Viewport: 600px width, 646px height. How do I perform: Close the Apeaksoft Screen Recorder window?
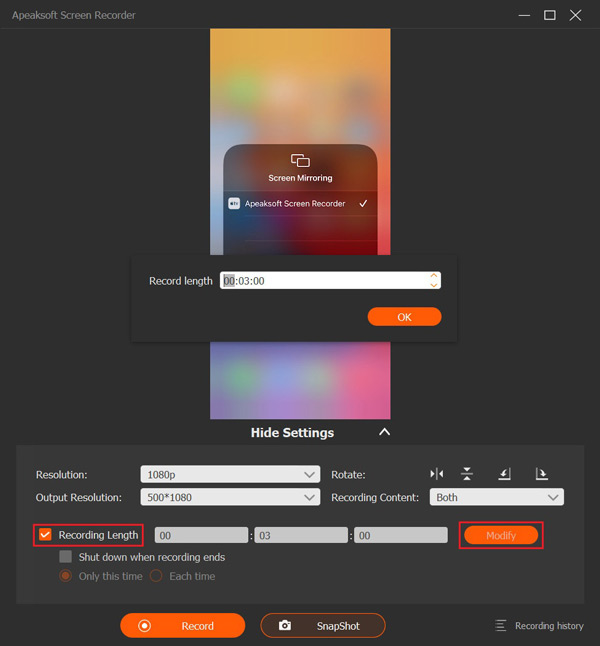coord(575,15)
